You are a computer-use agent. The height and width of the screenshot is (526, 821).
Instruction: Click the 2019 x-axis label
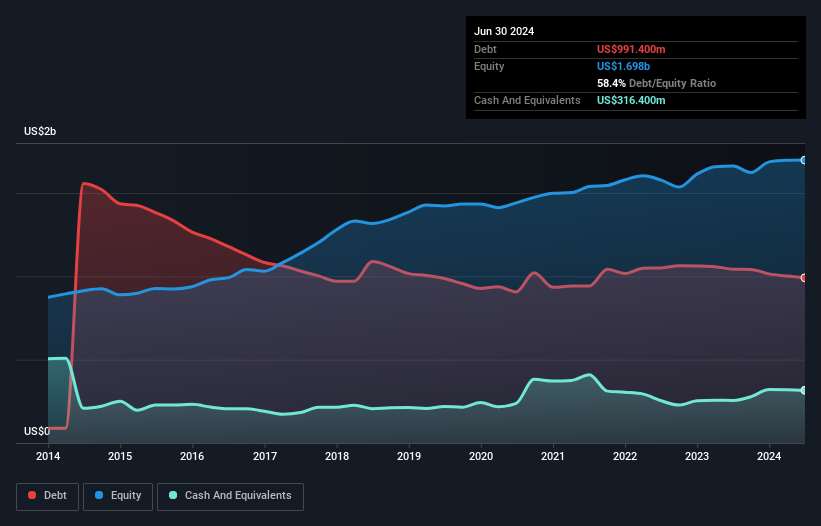click(x=409, y=456)
